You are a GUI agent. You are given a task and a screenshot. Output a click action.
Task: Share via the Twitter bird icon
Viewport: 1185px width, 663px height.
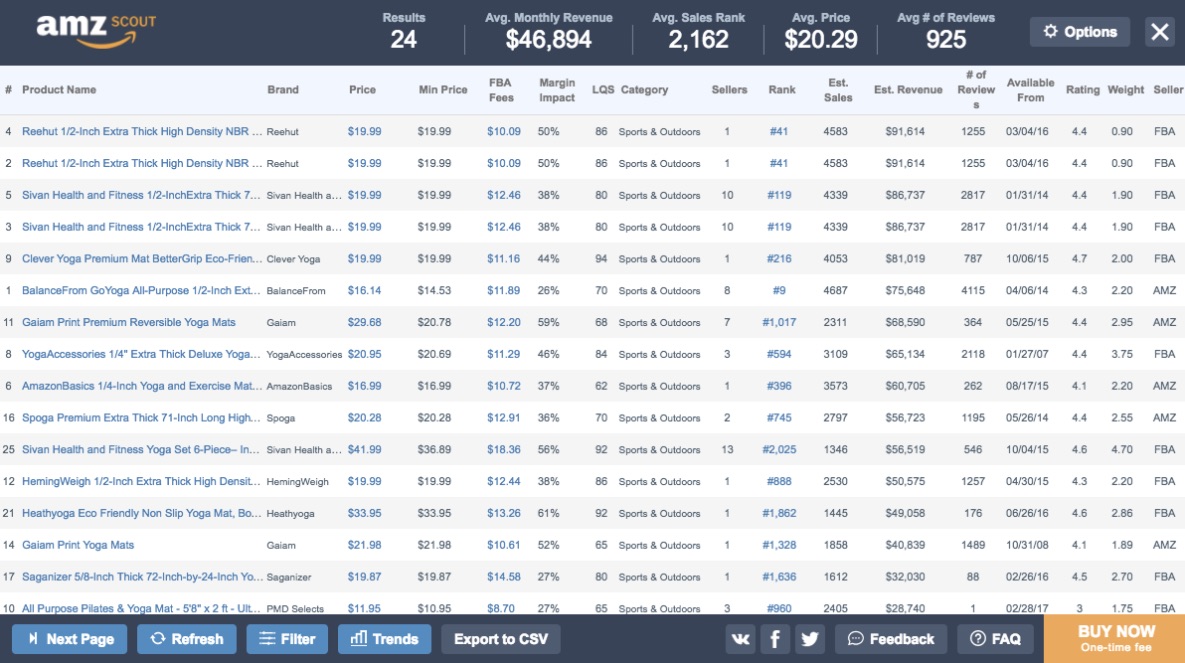(x=809, y=639)
